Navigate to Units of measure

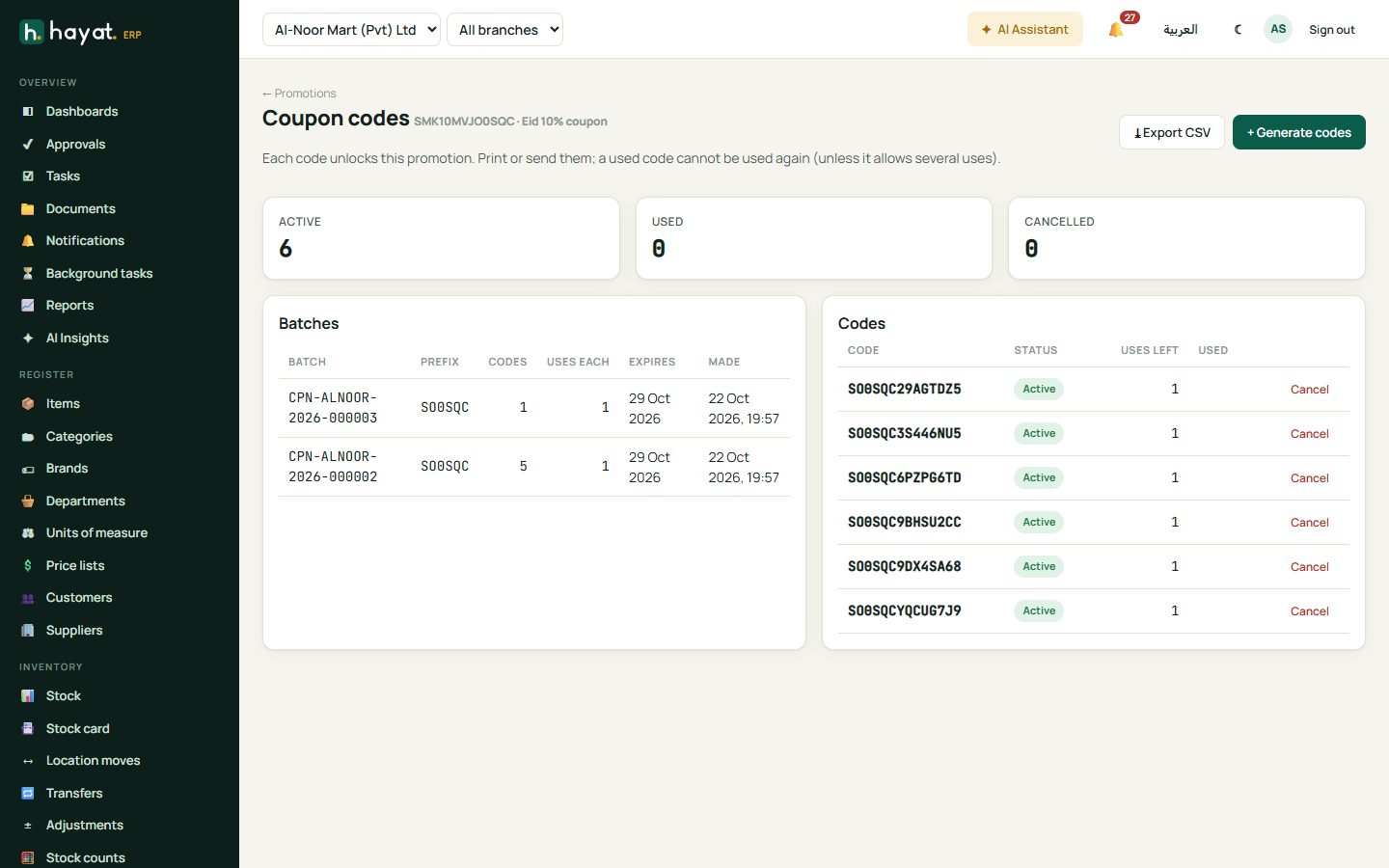pyautogui.click(x=96, y=533)
